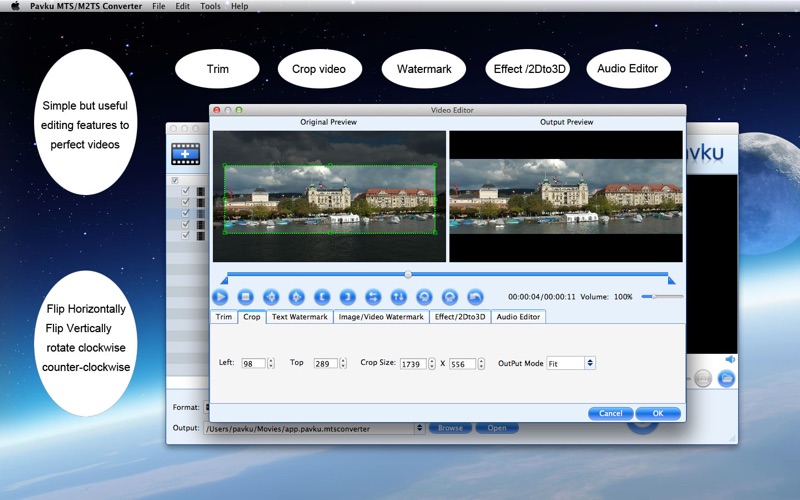Viewport: 800px width, 500px height.
Task: Open the Tools menu
Action: pos(210,6)
